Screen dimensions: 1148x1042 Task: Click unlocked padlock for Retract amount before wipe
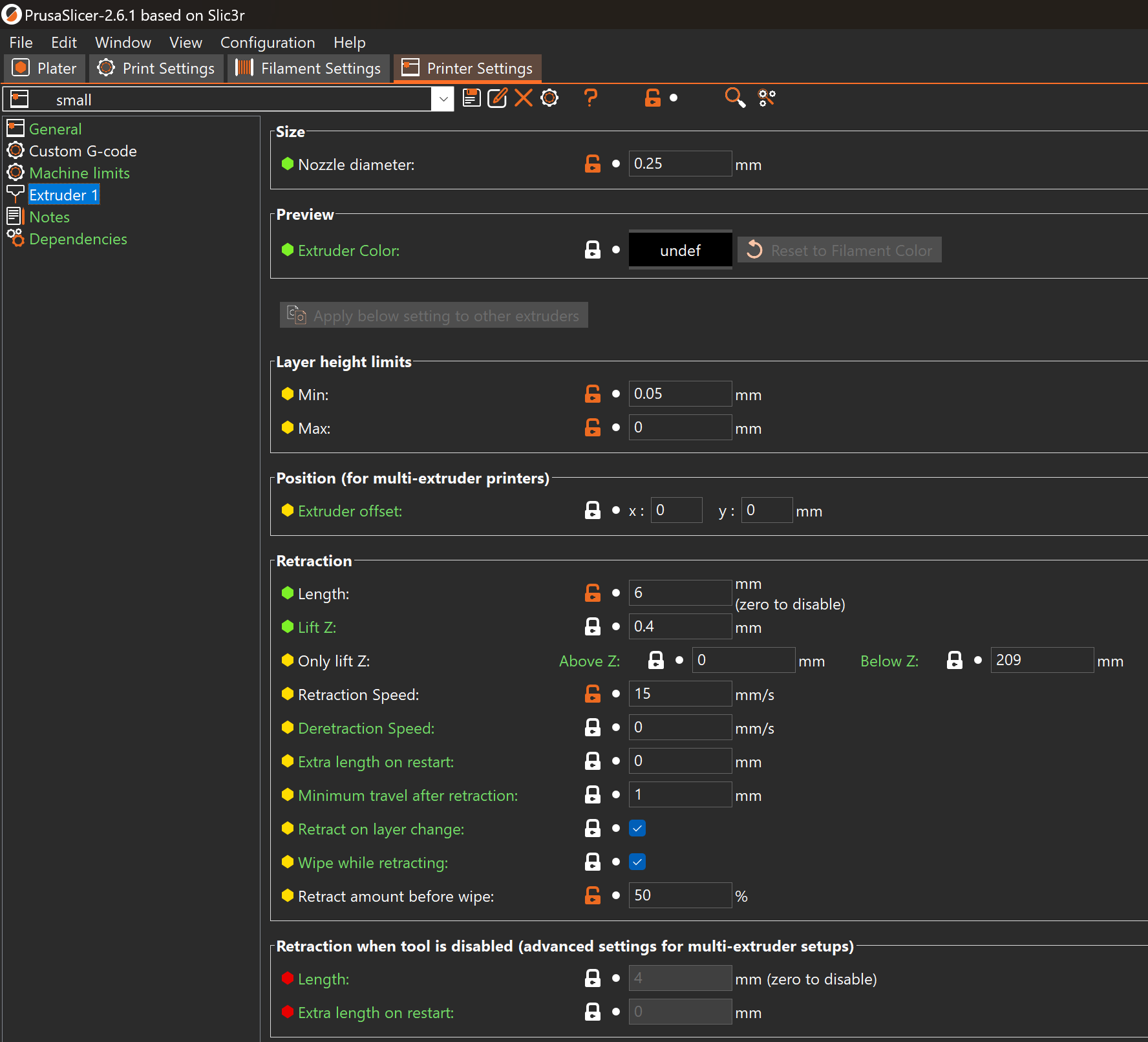point(593,895)
